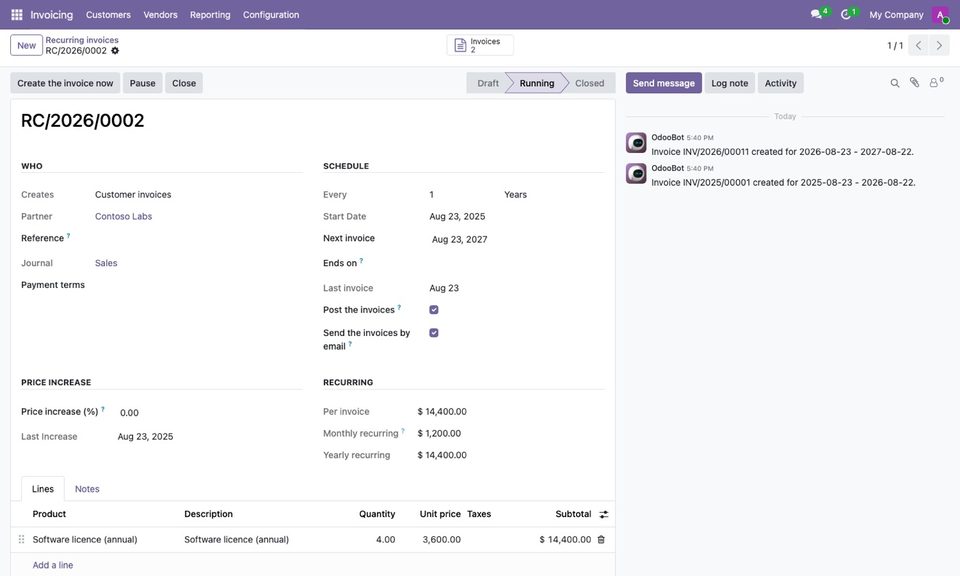Click the Recurring invoices breadcrumb link
Image resolution: width=960 pixels, height=576 pixels.
tap(82, 40)
